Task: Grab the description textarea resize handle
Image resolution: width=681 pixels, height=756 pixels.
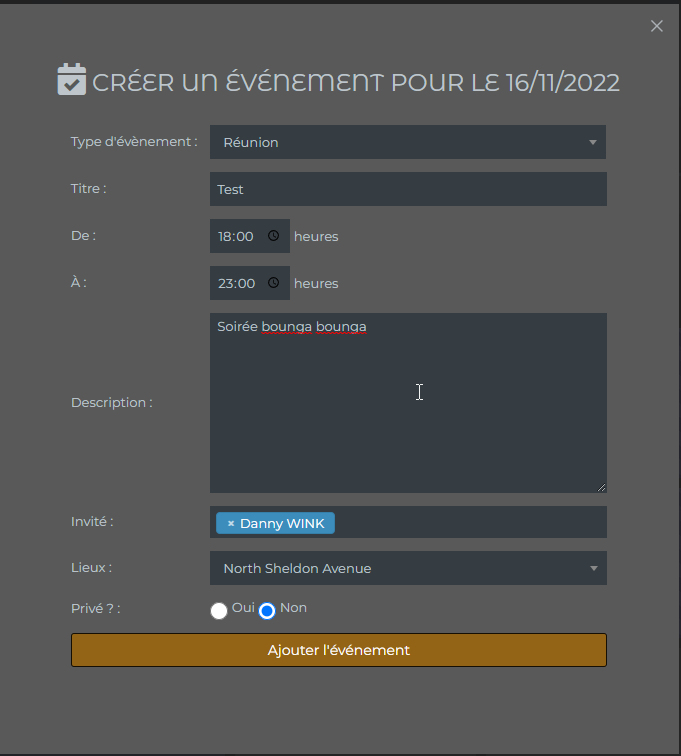Action: (x=601, y=487)
